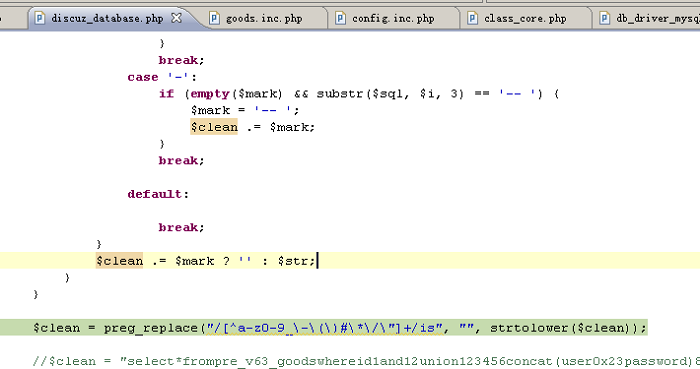Click the PHP file icon on class_core.php tab
700x369 pixels.
(472, 18)
